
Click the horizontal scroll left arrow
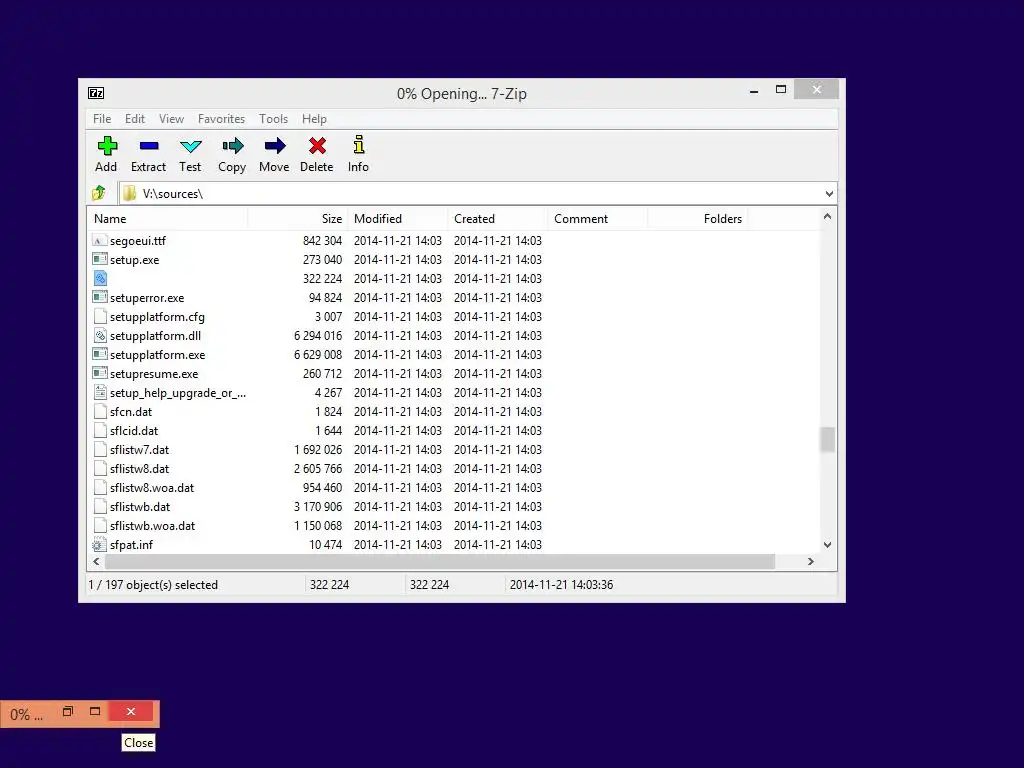(x=97, y=561)
